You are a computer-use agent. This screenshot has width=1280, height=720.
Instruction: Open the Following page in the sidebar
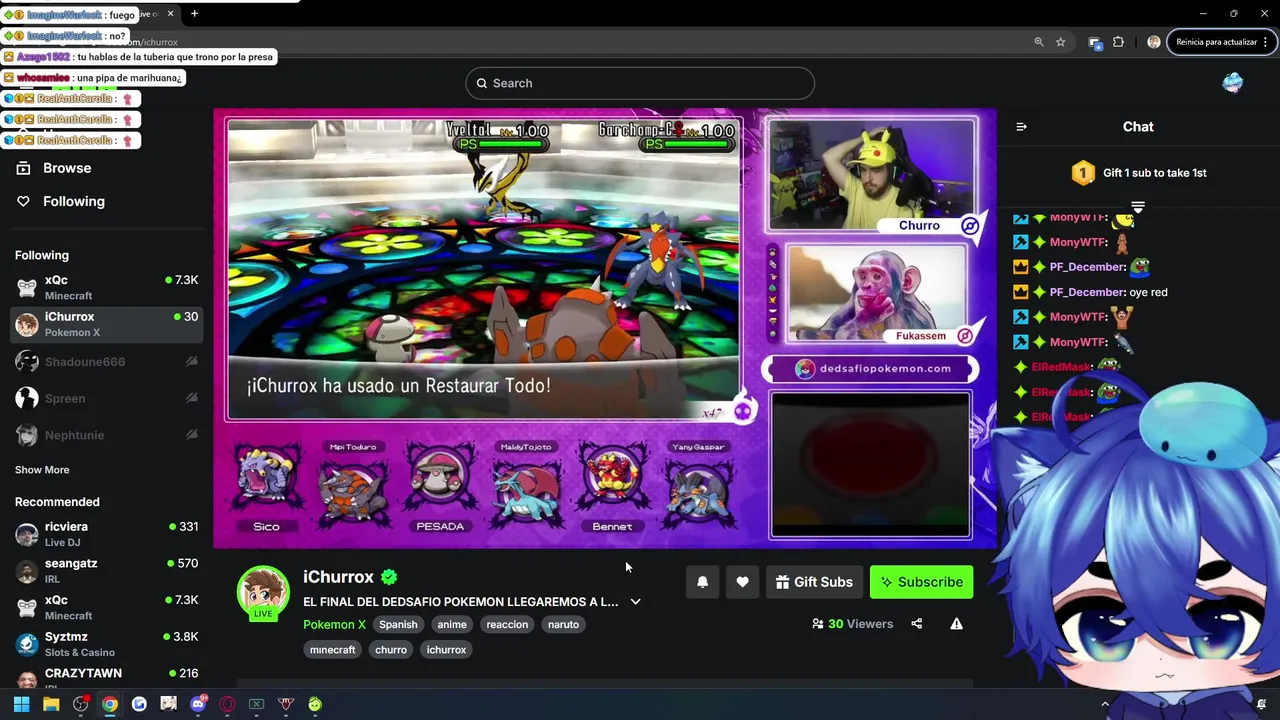tap(74, 201)
